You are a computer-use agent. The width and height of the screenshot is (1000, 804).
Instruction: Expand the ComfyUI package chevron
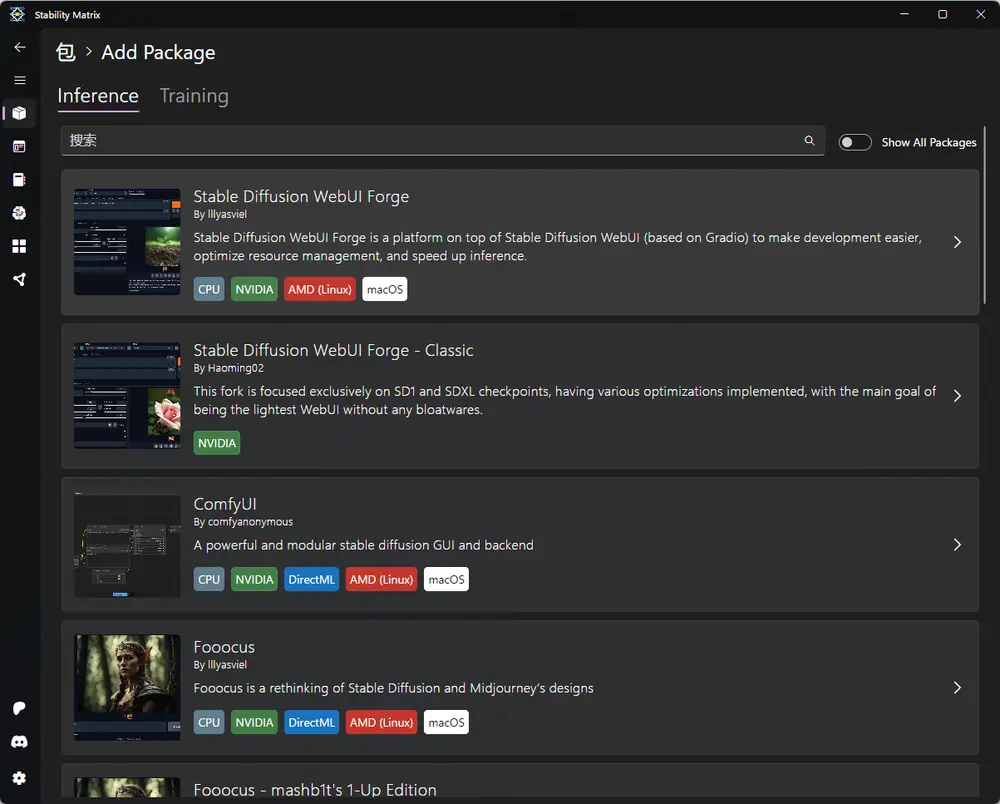pos(957,545)
